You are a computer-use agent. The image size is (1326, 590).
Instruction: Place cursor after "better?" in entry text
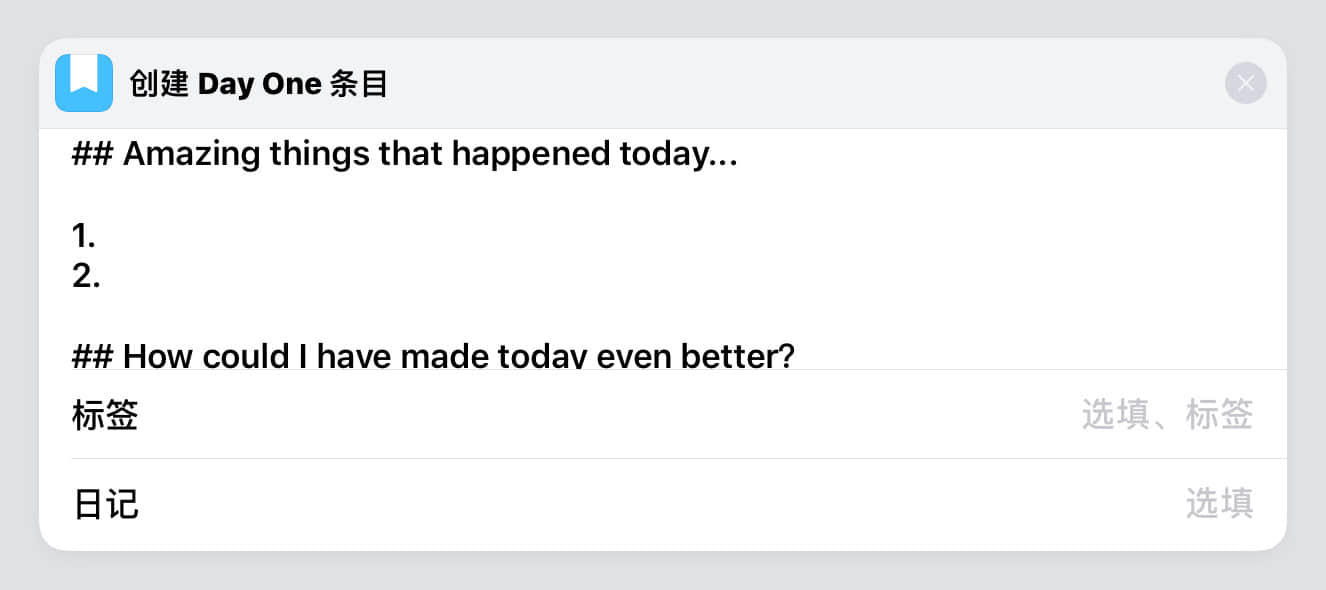796,356
